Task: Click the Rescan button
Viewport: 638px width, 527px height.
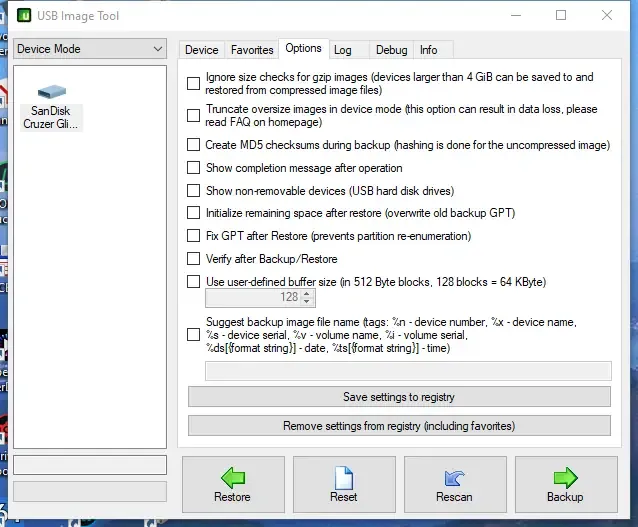Action: pos(455,484)
